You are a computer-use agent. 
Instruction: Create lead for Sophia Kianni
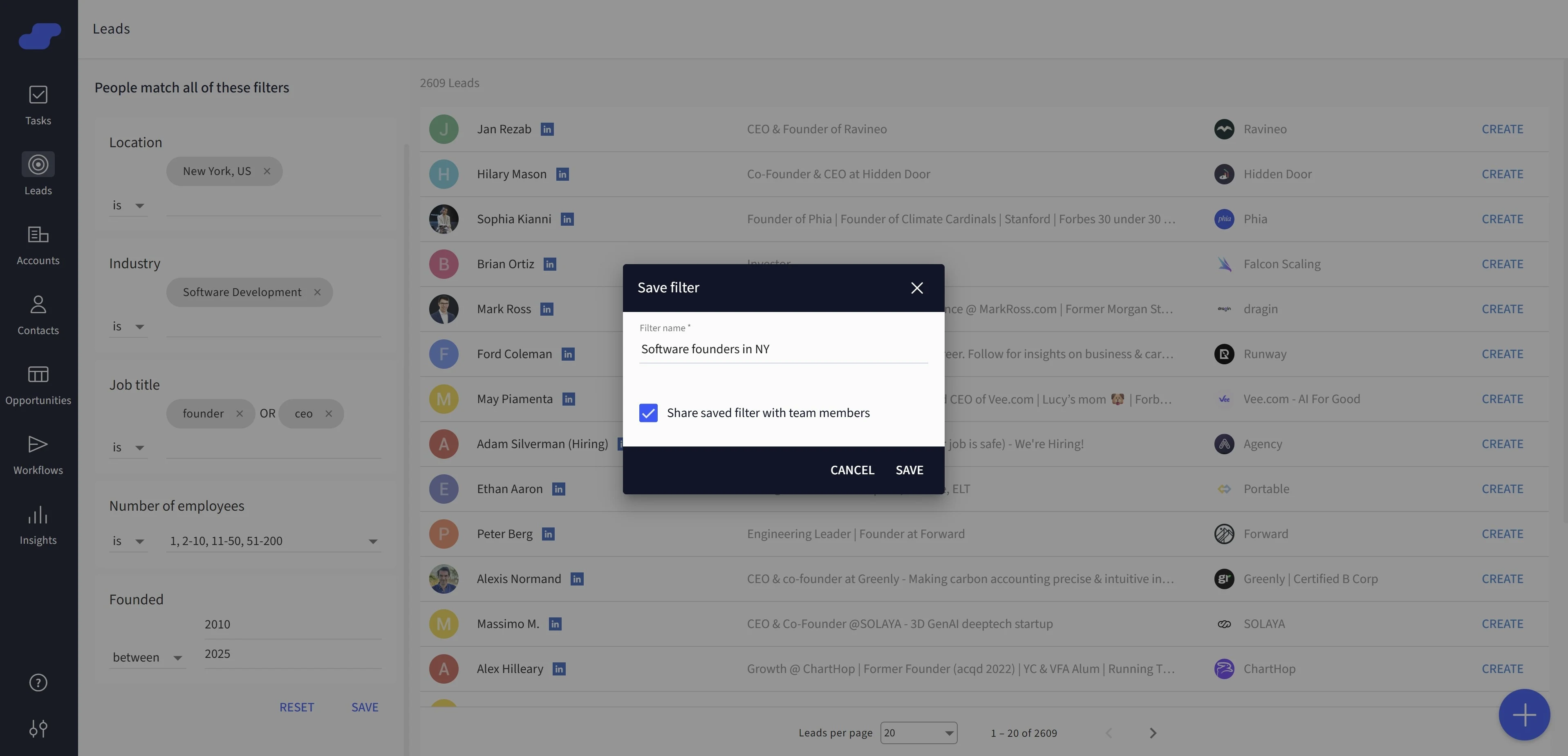(1502, 219)
